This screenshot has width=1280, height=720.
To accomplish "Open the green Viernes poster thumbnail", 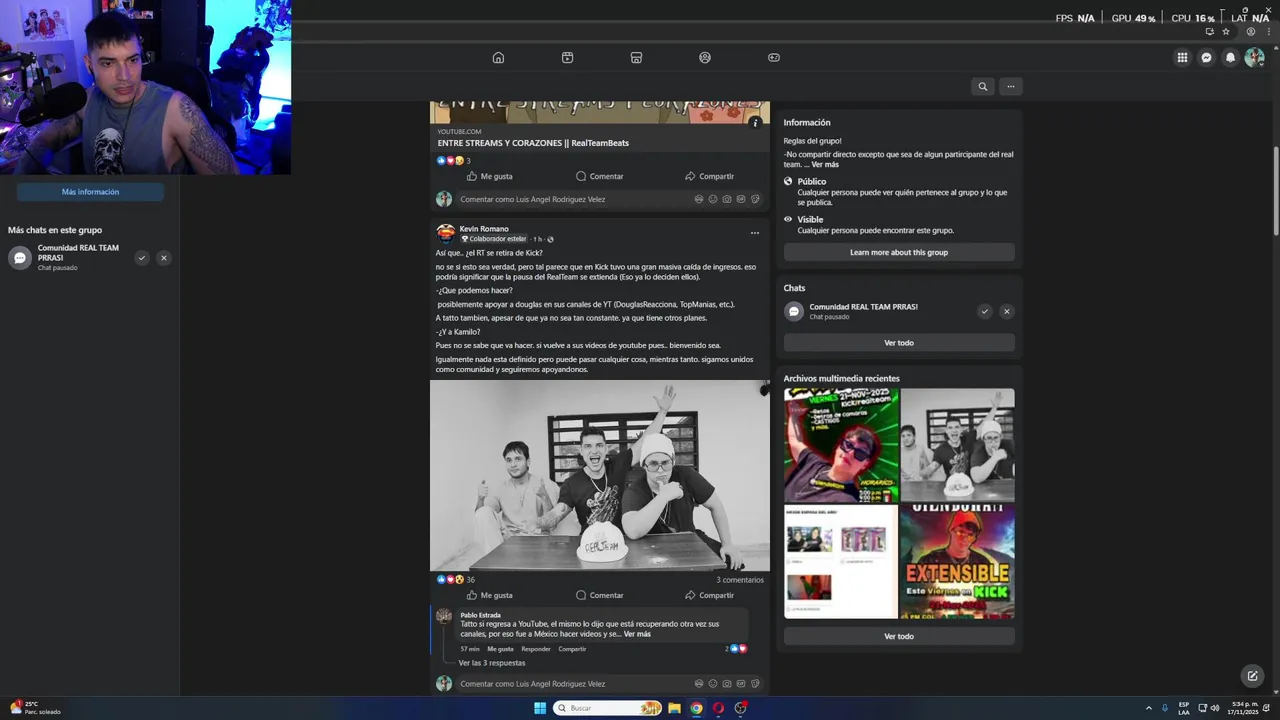I will click(841, 445).
